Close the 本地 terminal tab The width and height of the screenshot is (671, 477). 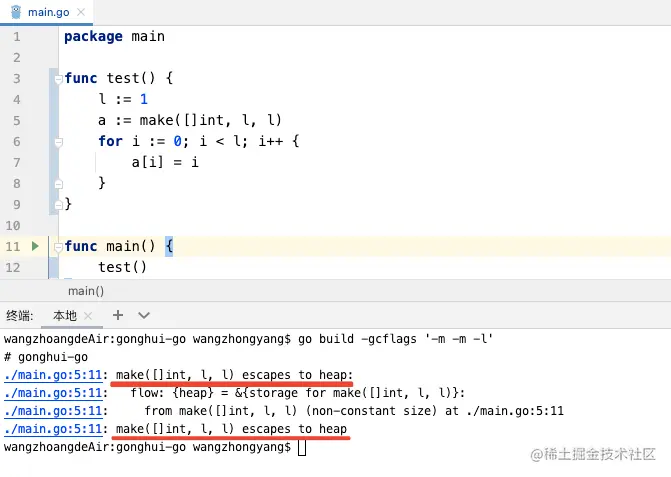click(88, 316)
